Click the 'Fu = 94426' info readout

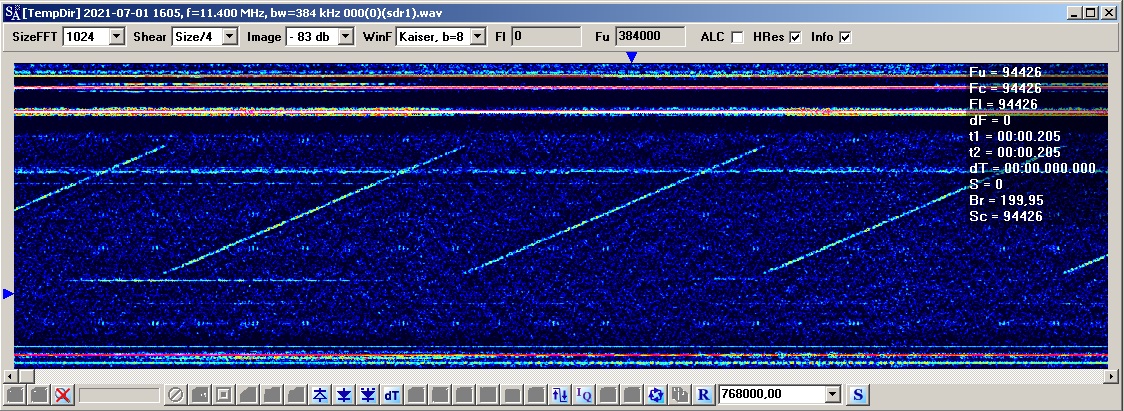(x=1005, y=72)
